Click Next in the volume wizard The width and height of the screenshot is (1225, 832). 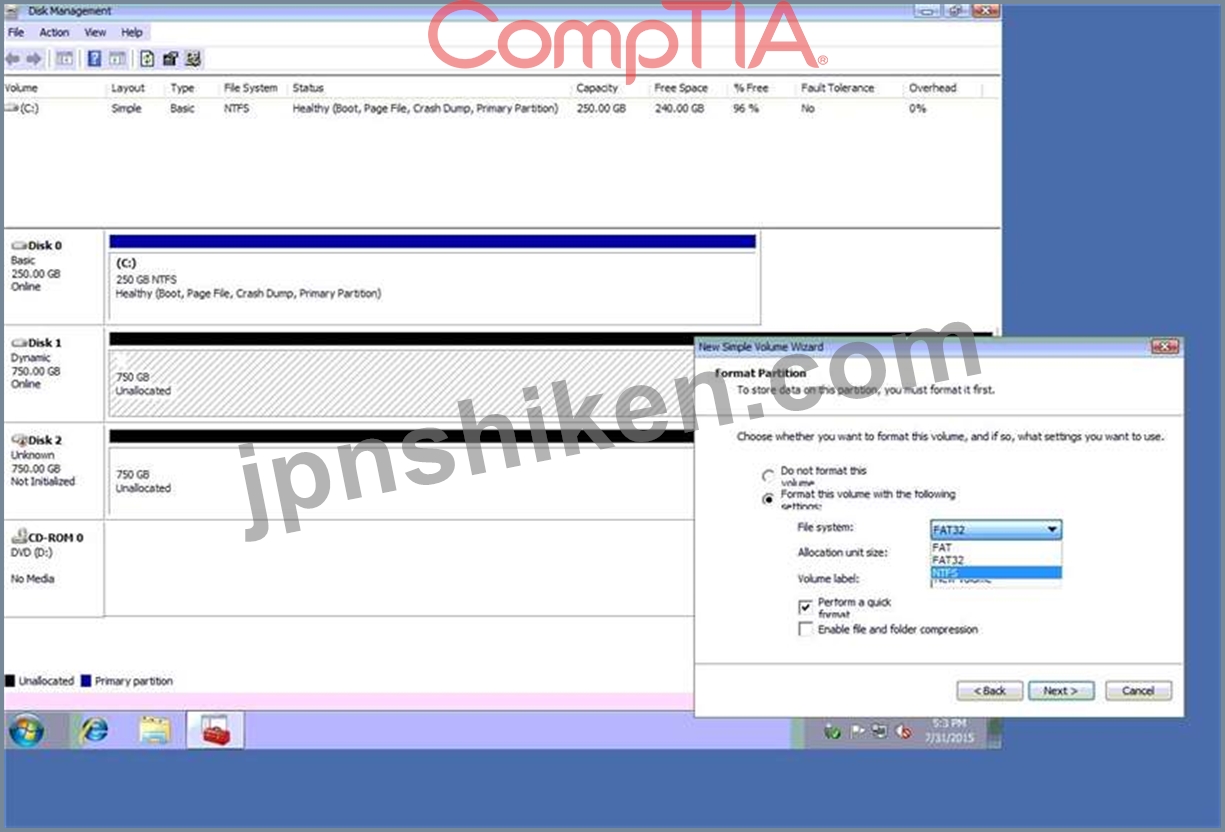tap(1061, 691)
